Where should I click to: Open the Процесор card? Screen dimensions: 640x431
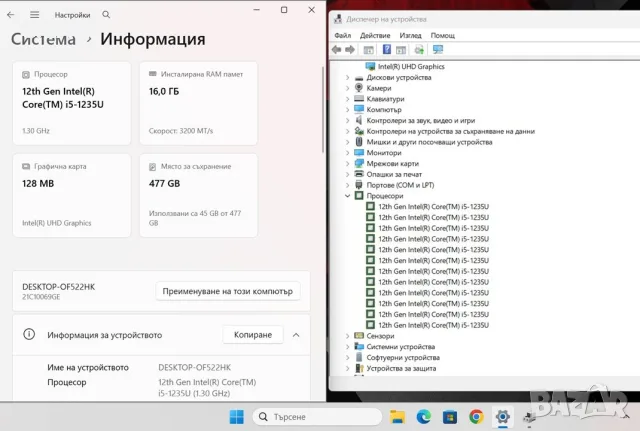(72, 103)
